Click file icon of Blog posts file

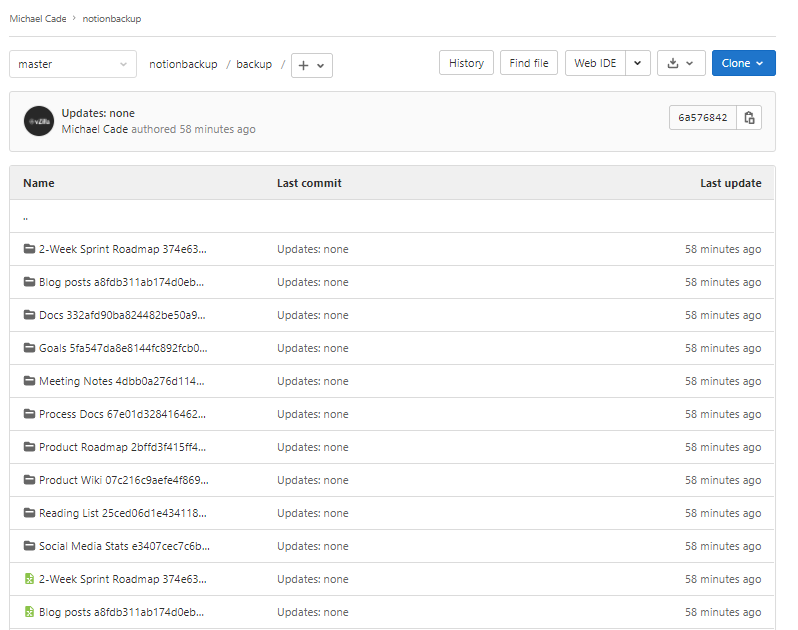(29, 612)
